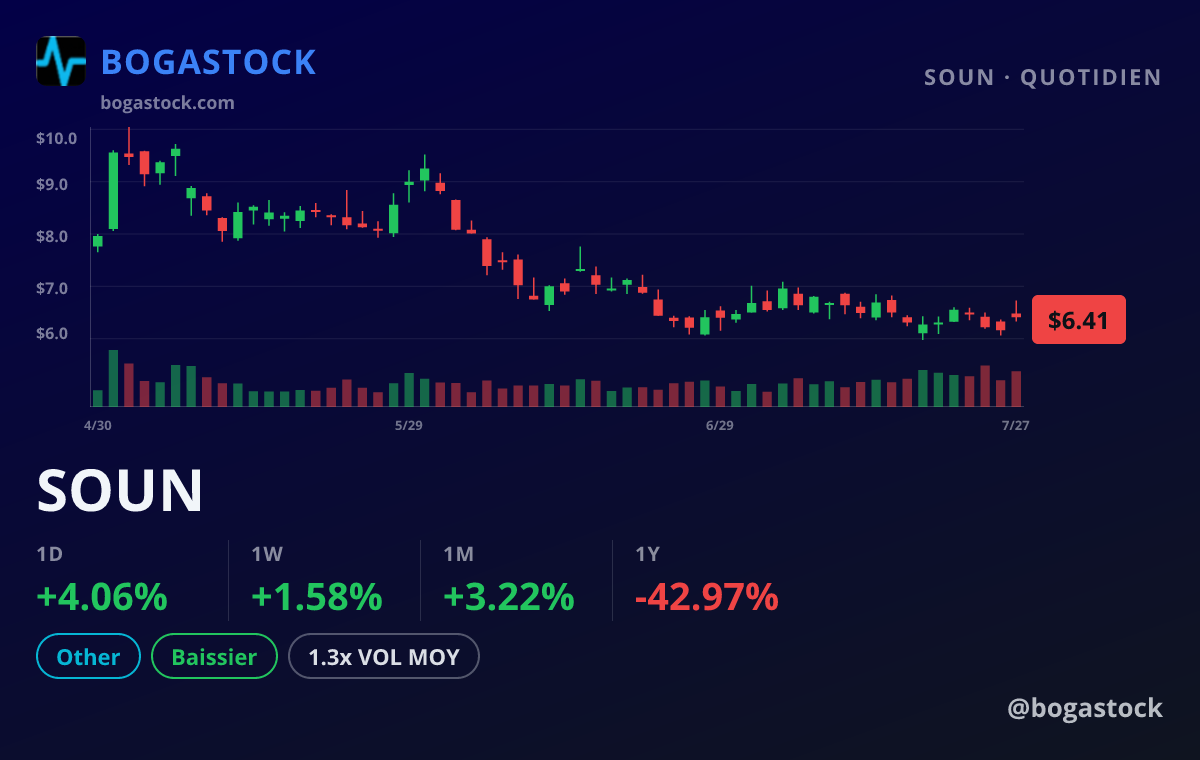Screen dimensions: 1200x760
Task: Click the 5/29 date axis marker
Action: [408, 425]
